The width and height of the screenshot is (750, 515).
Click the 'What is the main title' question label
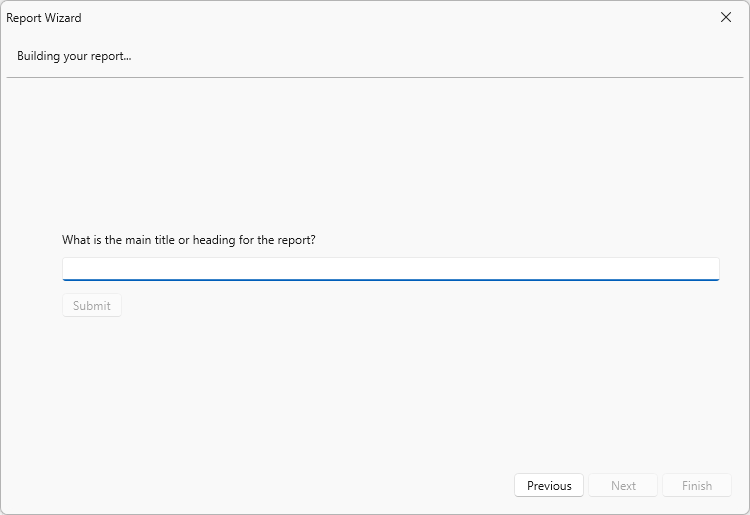(188, 240)
